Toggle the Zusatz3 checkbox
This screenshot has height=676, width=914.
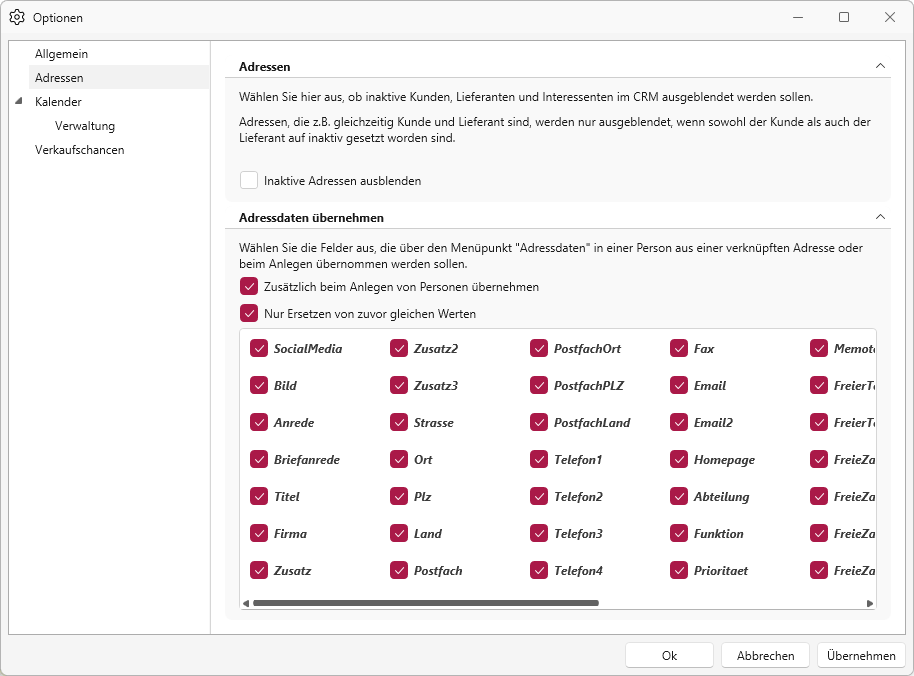[399, 385]
